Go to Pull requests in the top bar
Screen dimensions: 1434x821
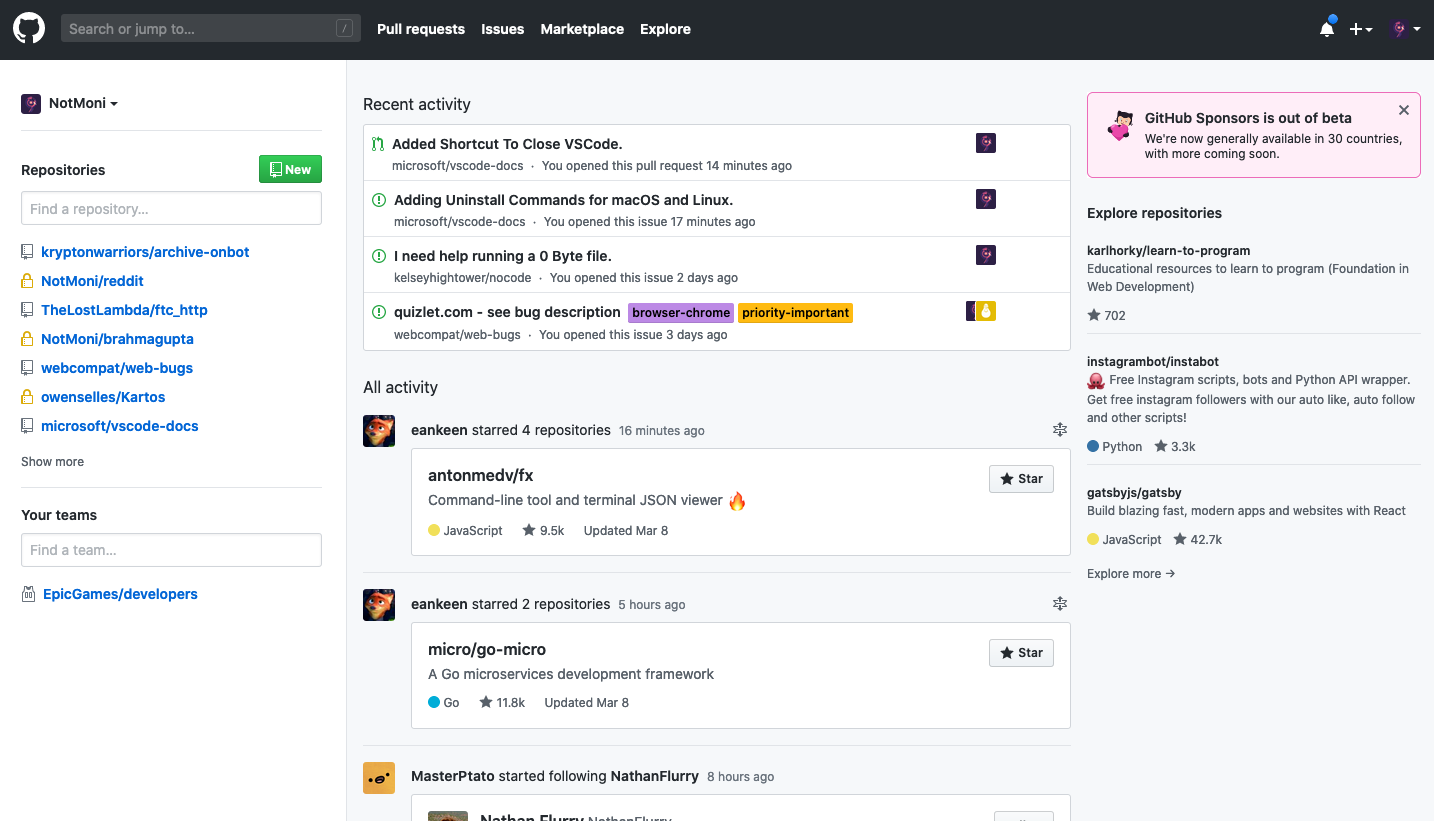[x=420, y=29]
